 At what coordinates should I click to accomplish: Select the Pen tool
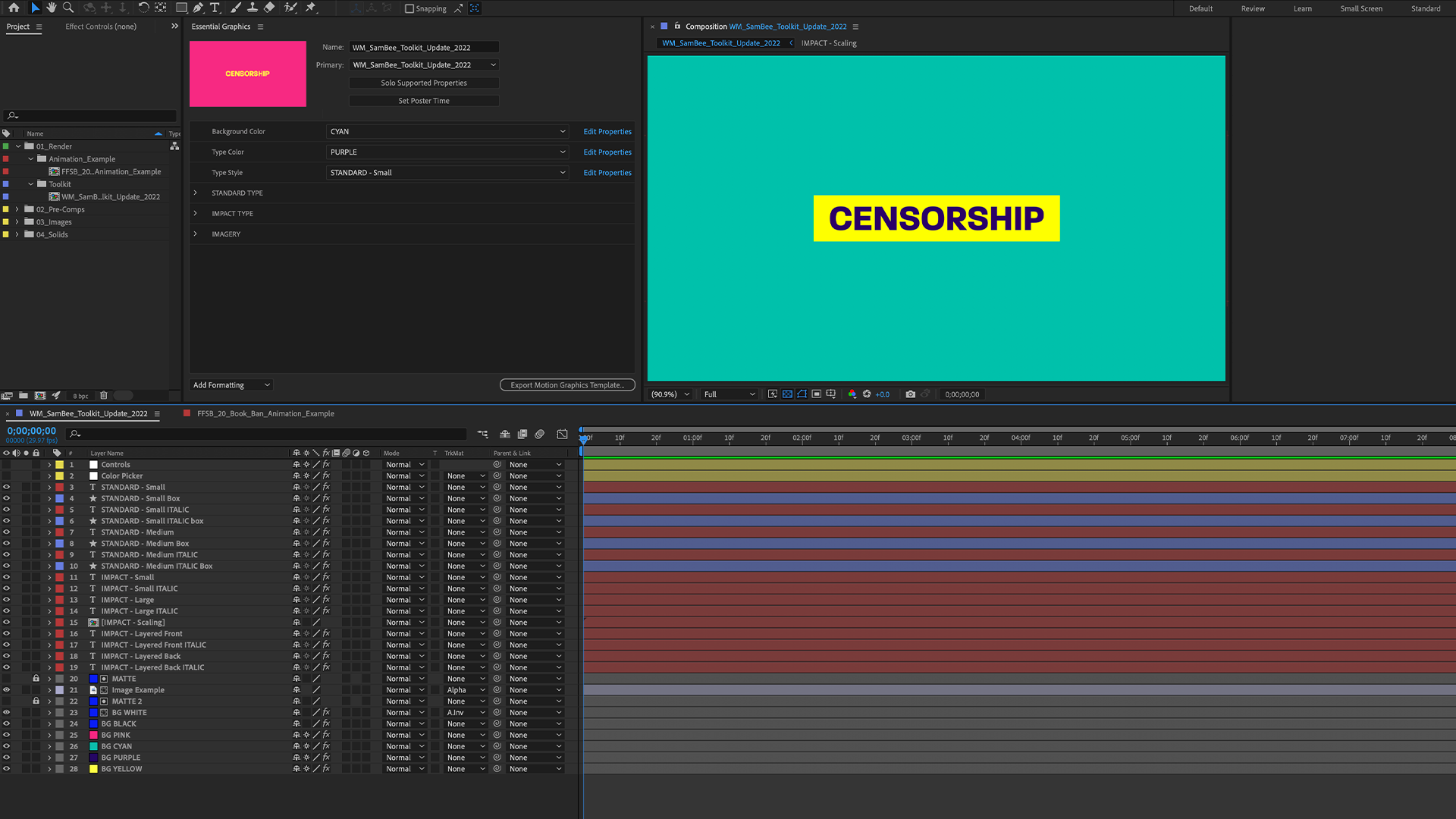click(x=198, y=8)
